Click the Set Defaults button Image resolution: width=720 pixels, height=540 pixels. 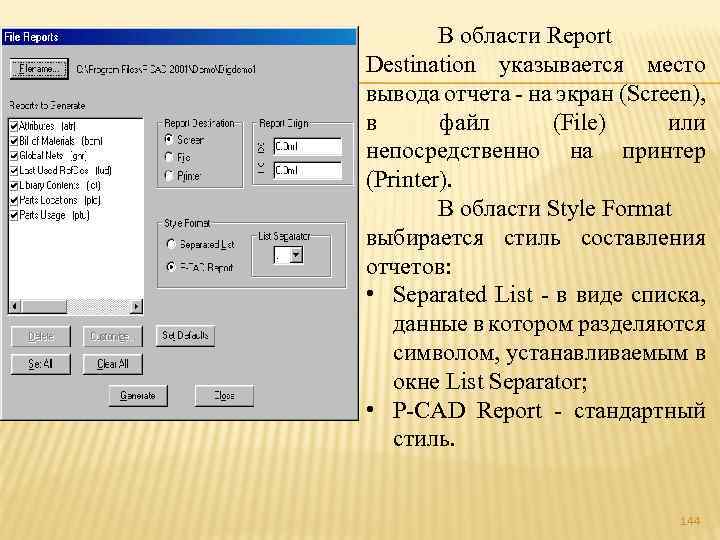click(185, 336)
